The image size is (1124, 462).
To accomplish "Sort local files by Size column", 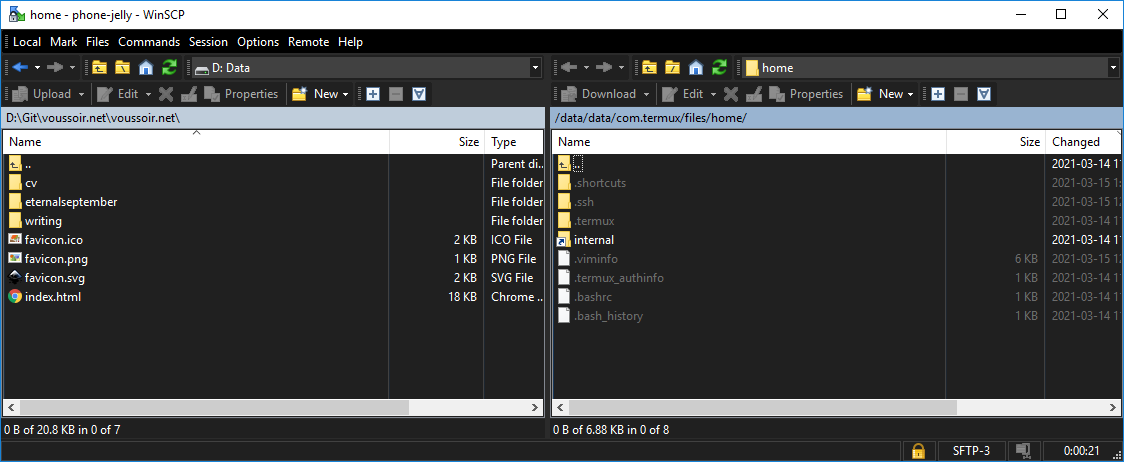I will 437,142.
